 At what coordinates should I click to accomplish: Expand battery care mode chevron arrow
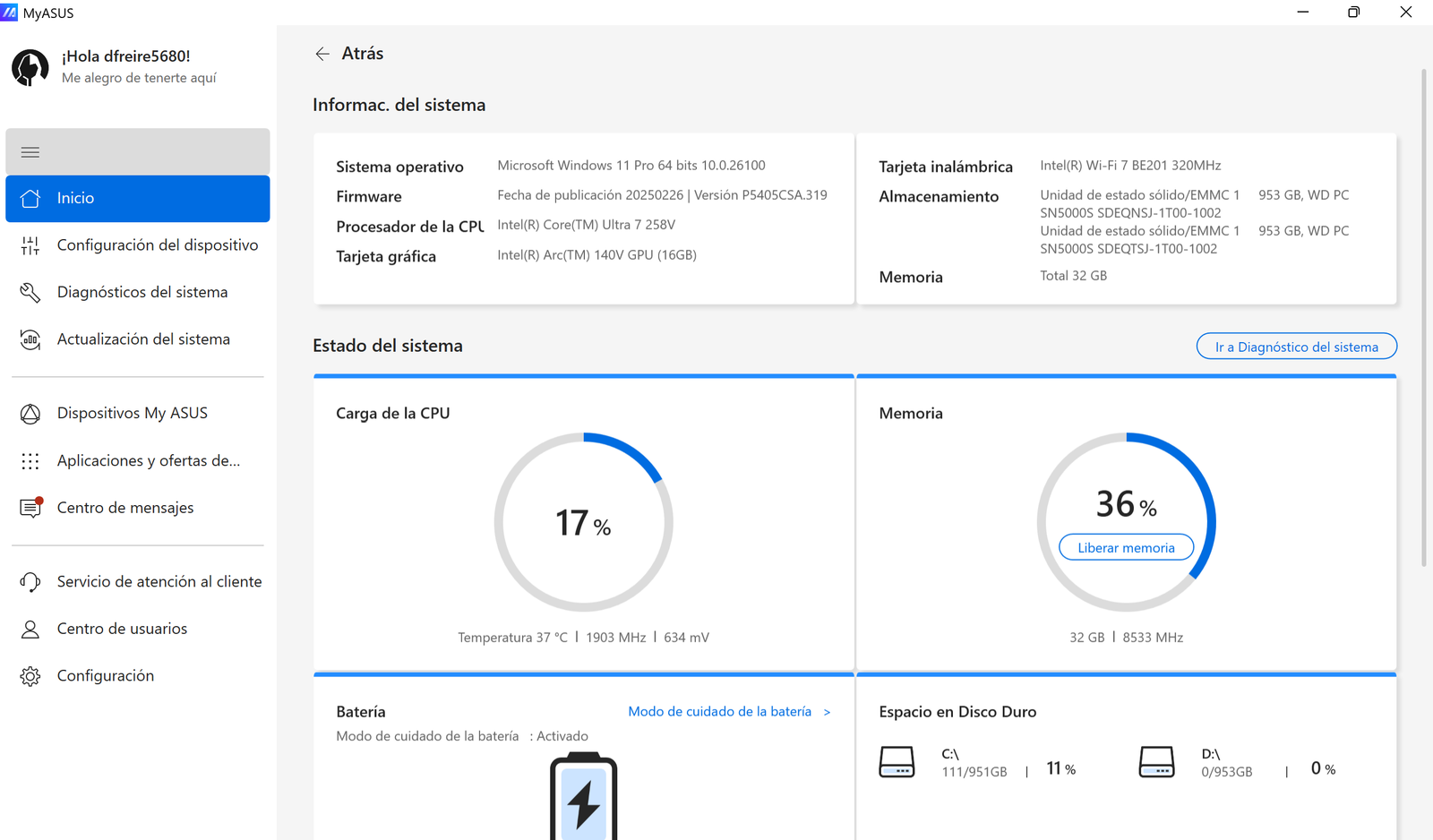click(x=827, y=713)
